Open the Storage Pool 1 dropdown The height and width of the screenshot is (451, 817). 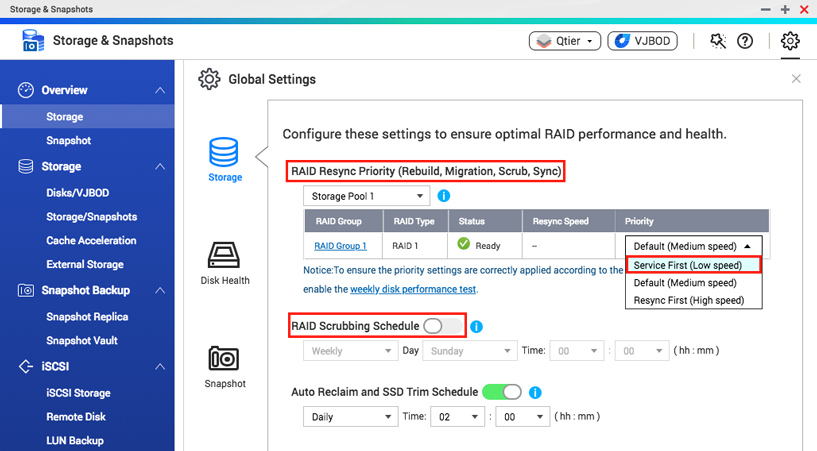(x=366, y=196)
